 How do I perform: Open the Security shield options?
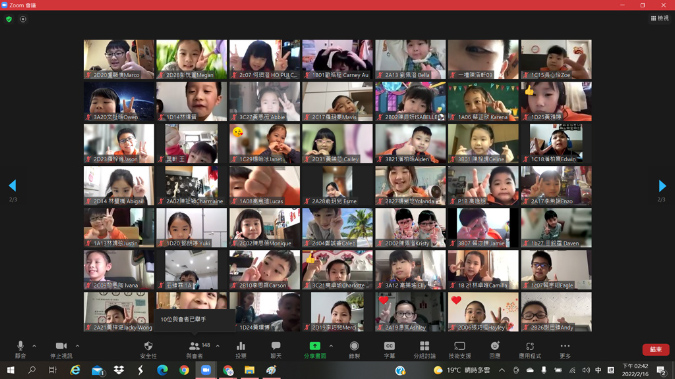[148, 349]
